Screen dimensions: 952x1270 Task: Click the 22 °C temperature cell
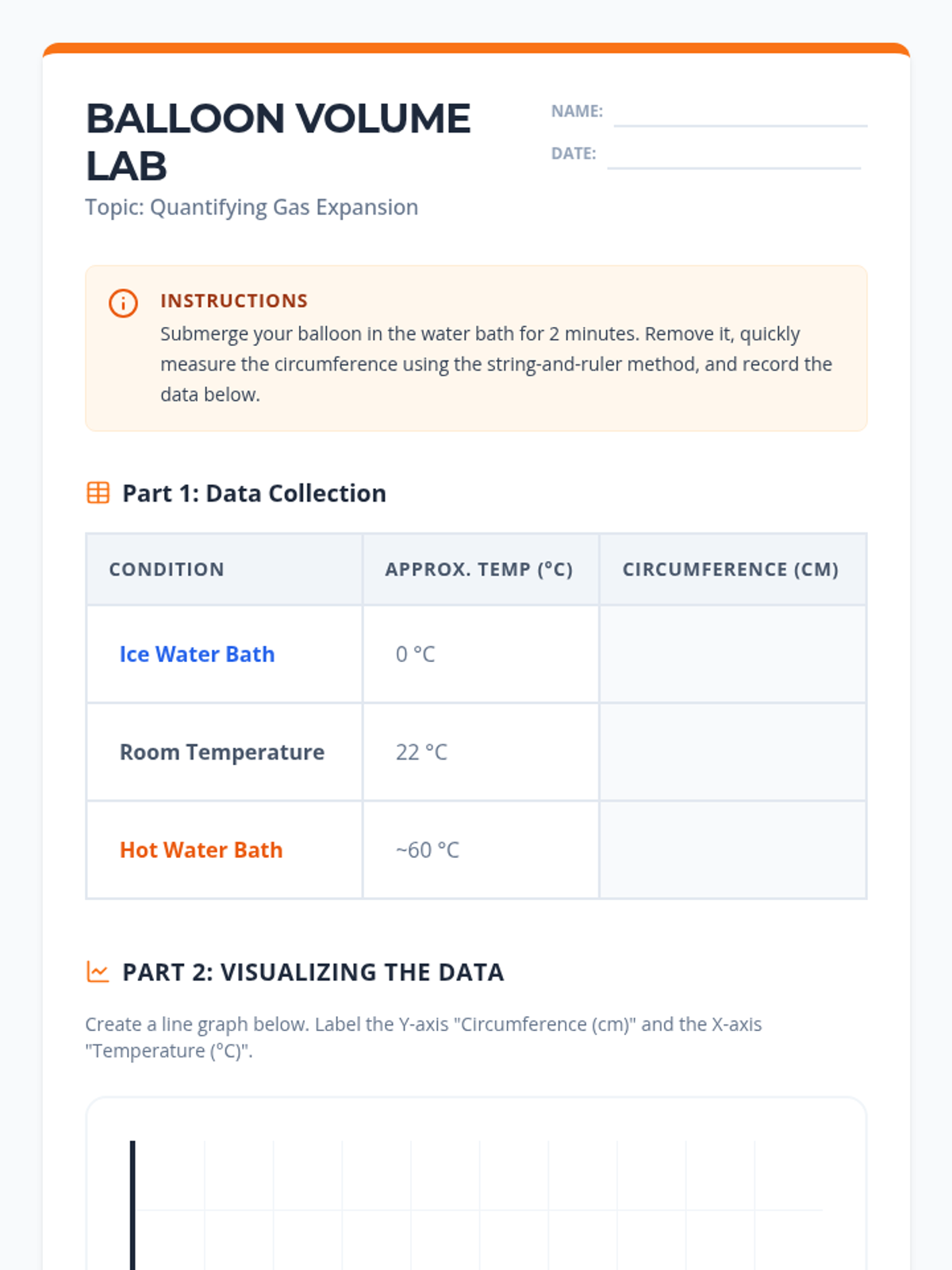pyautogui.click(x=421, y=752)
